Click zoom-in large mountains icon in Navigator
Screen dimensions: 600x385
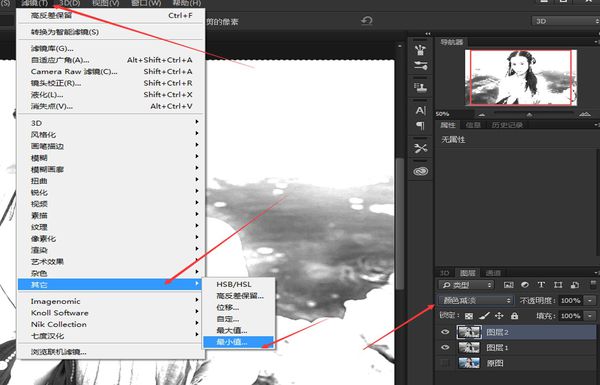click(x=584, y=114)
